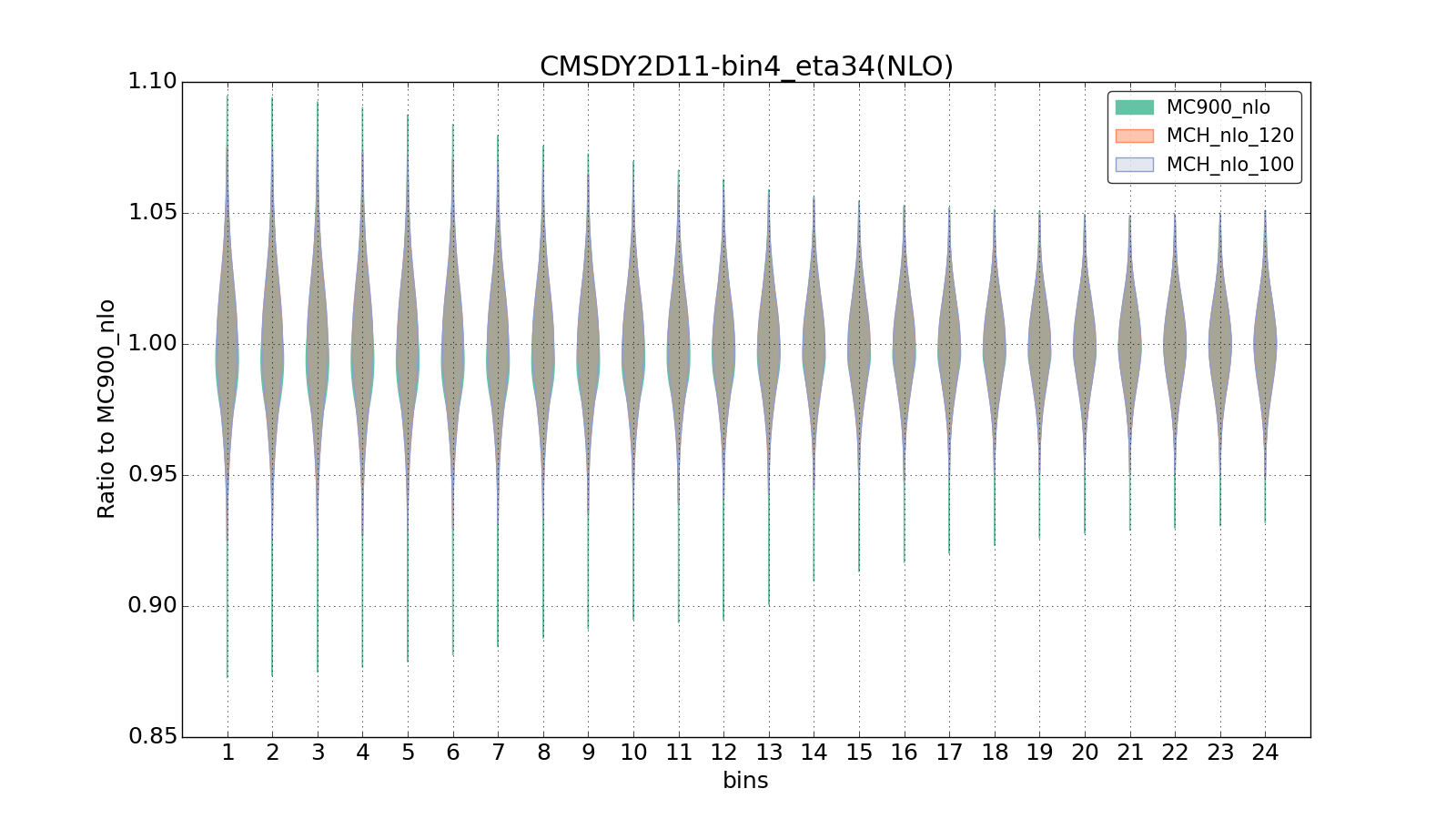Click y-axis tick label 1.00
The width and height of the screenshot is (1456, 819).
(153, 344)
